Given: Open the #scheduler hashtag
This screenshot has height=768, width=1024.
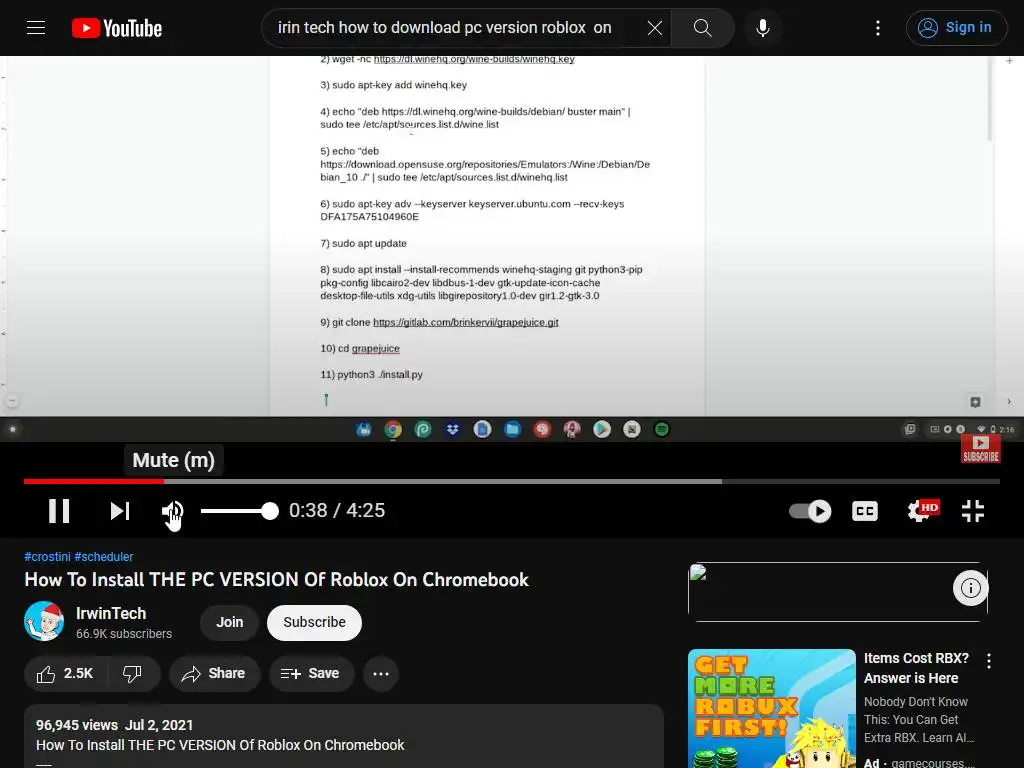Looking at the screenshot, I should click(104, 556).
